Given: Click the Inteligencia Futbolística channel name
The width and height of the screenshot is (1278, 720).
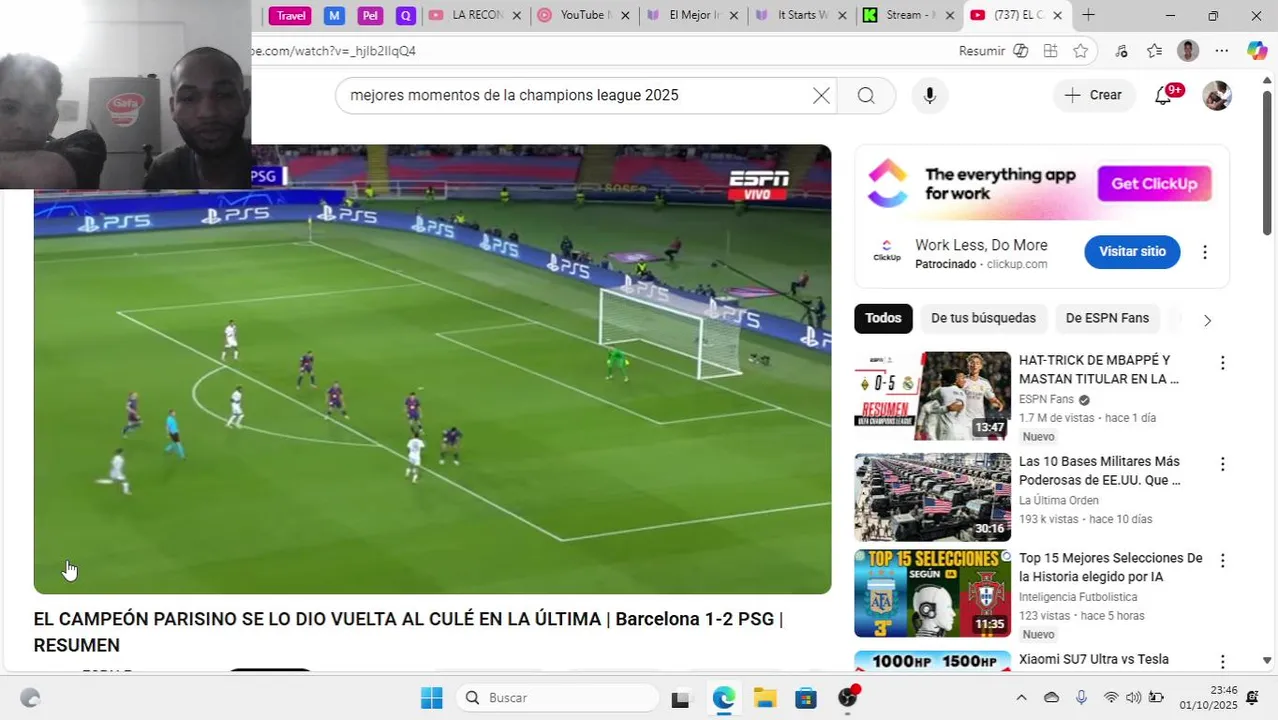Looking at the screenshot, I should tap(1078, 597).
